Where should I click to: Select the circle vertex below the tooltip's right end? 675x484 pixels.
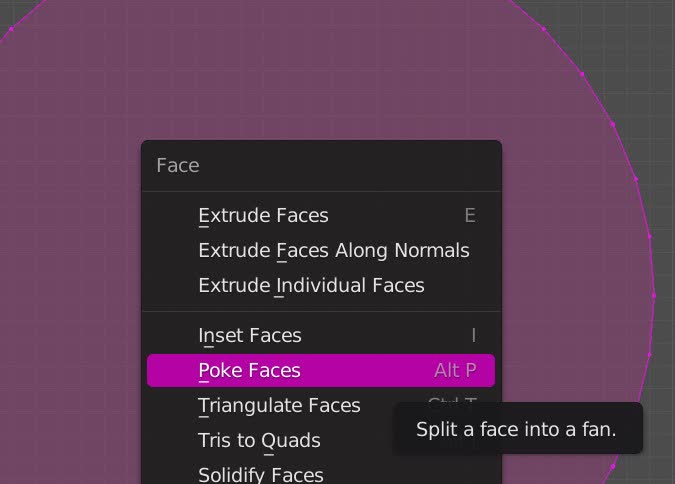pos(613,465)
